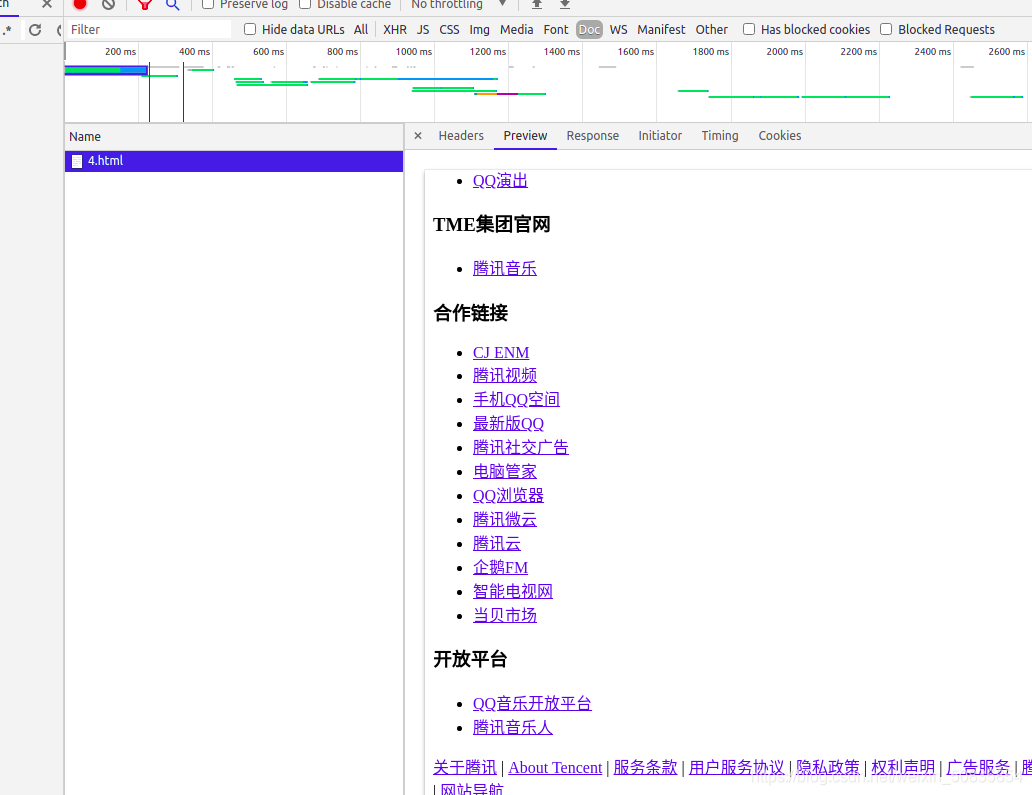Filter requests by CSS
1032x795 pixels.
pyautogui.click(x=450, y=30)
